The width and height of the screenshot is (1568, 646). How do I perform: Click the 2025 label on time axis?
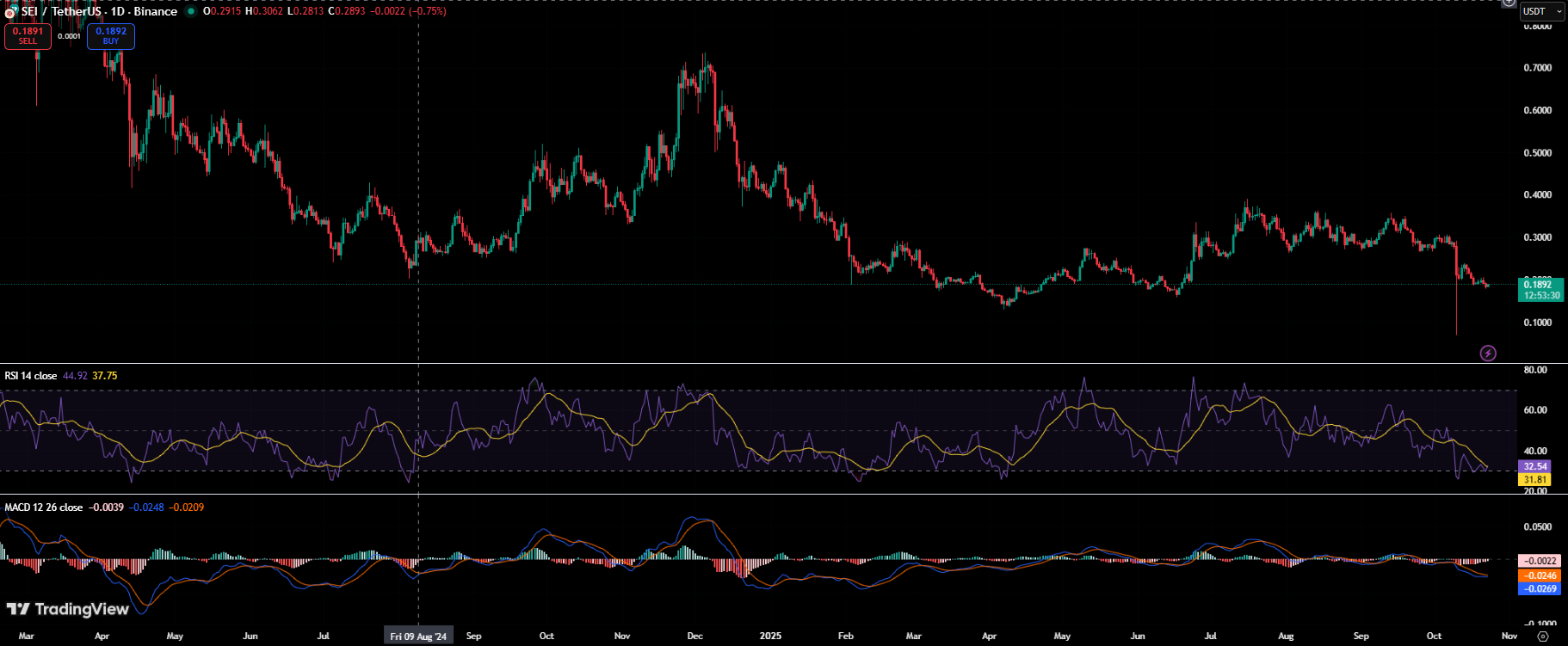770,637
